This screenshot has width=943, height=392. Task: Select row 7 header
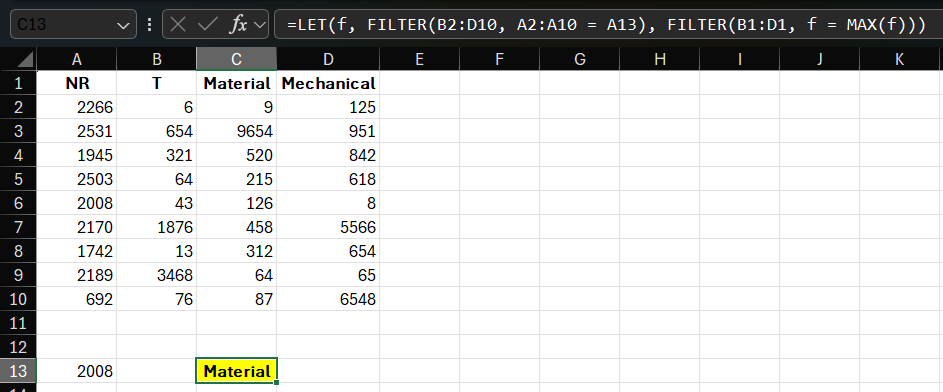pos(18,227)
